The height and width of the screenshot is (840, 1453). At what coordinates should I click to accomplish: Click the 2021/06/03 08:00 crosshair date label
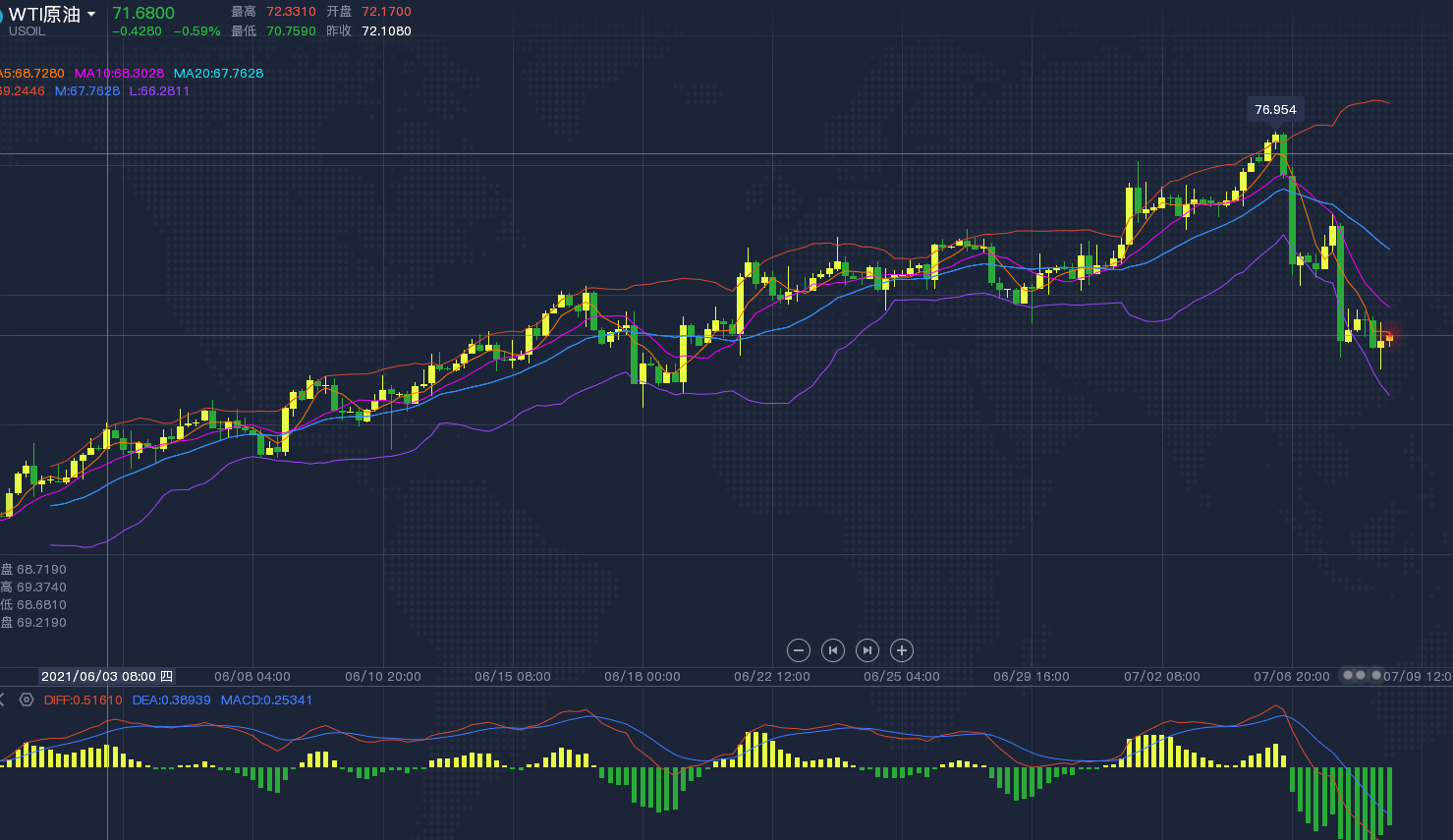tap(106, 677)
